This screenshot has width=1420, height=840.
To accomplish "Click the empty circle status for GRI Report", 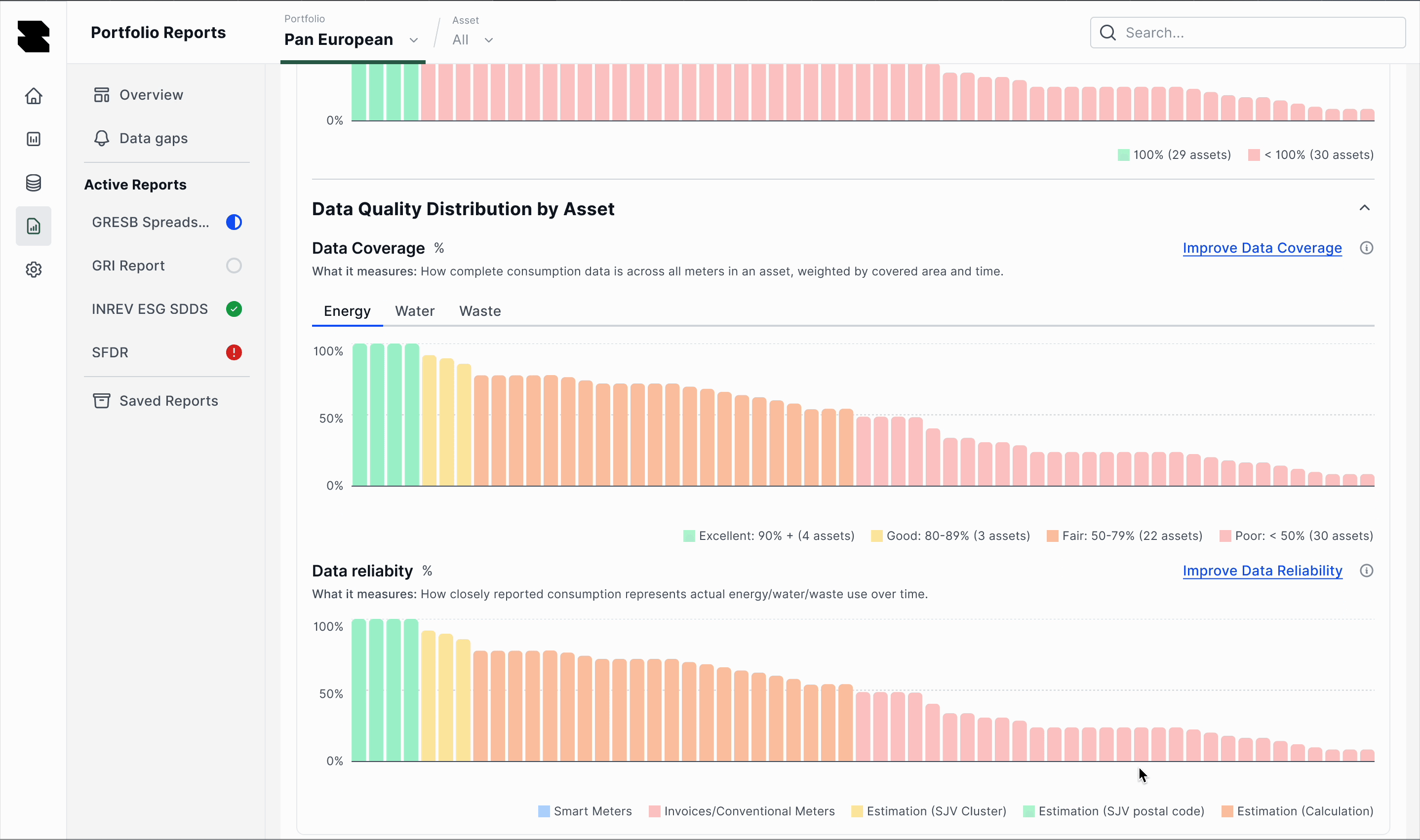I will 234,266.
